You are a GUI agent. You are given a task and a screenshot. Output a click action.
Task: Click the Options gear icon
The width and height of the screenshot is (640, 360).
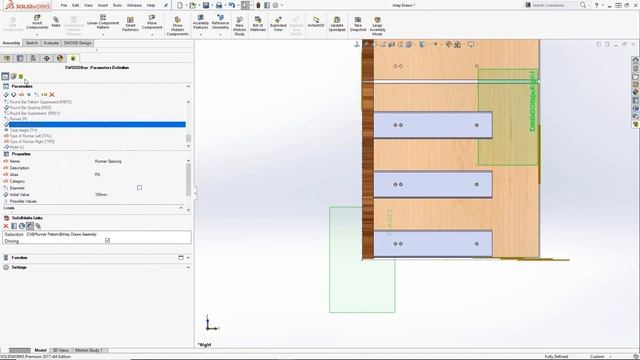(x=276, y=5)
